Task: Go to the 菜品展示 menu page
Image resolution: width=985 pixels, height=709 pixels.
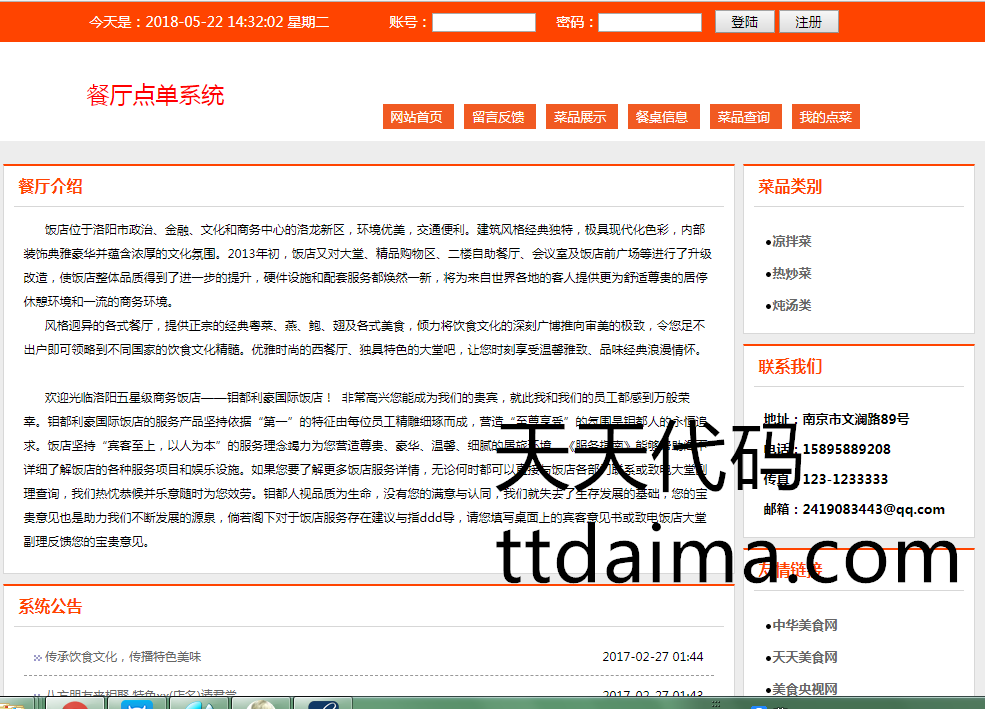Action: pyautogui.click(x=580, y=117)
